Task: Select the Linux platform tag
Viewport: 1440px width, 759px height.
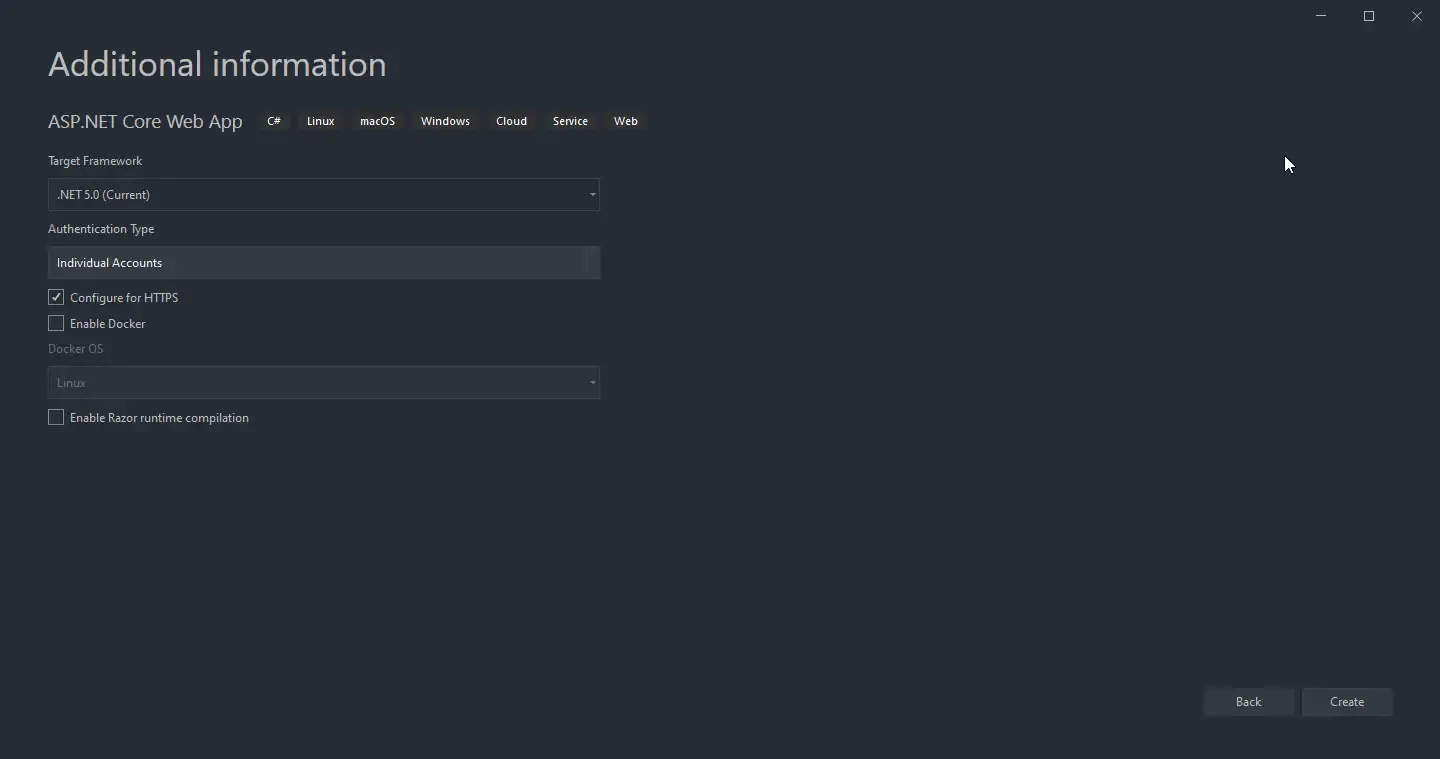Action: 320,121
